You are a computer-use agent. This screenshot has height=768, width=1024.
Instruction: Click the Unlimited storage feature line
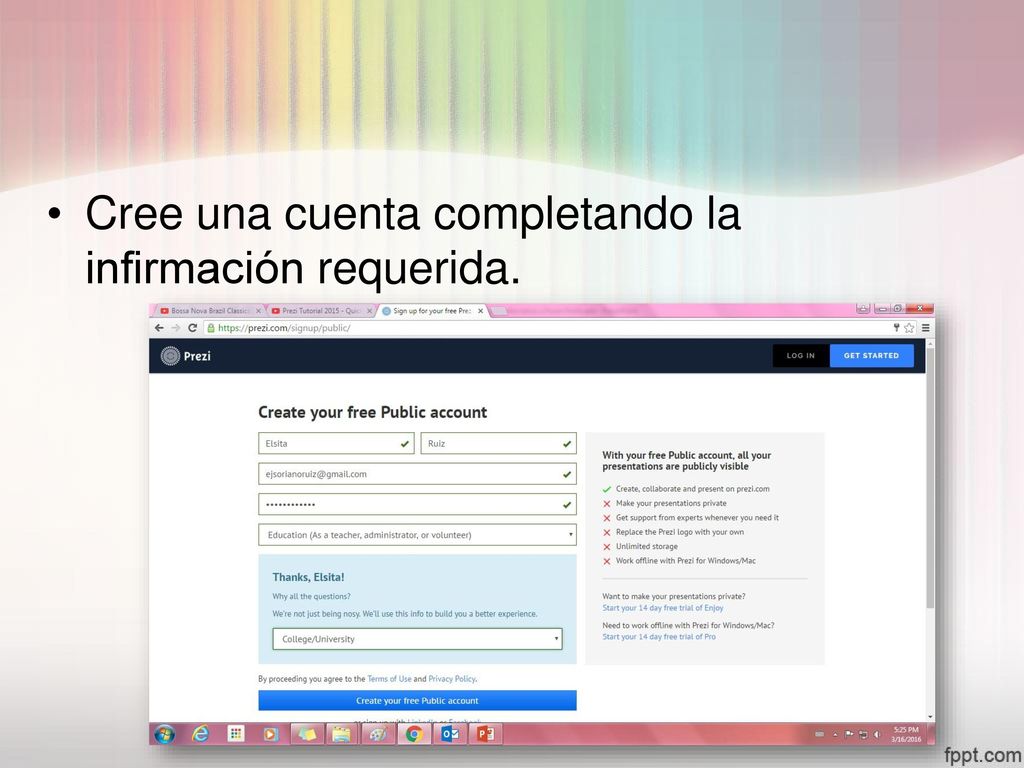coord(647,547)
